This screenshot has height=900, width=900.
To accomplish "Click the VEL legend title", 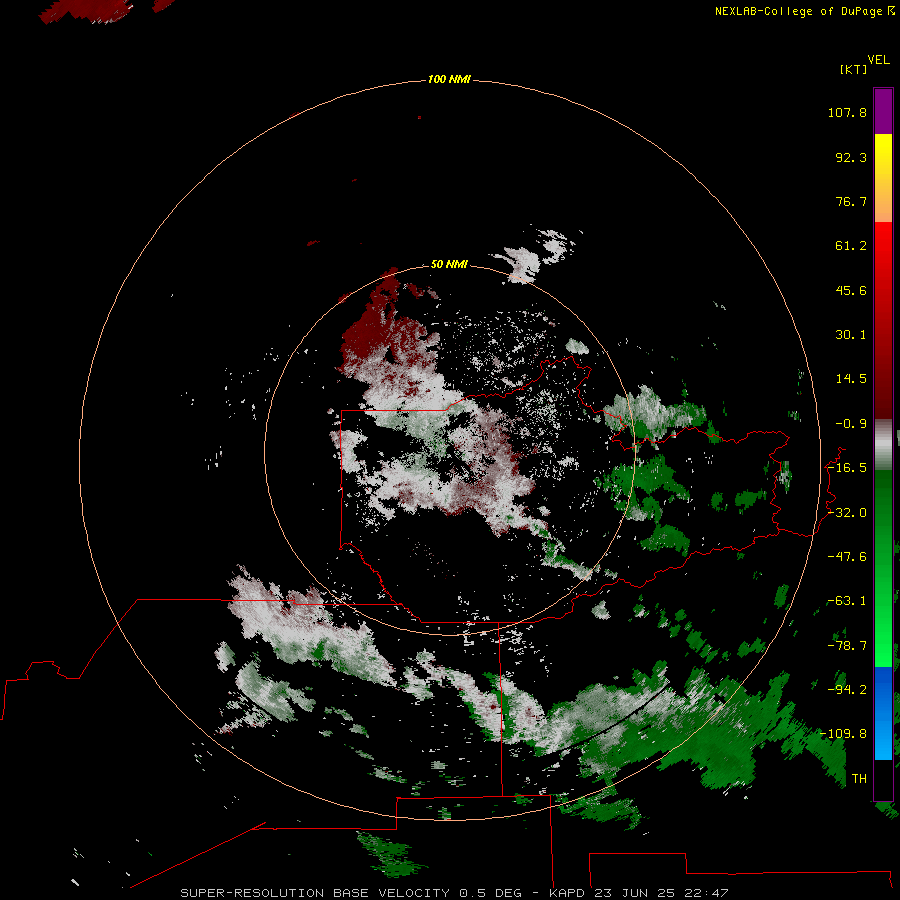I will 878,60.
